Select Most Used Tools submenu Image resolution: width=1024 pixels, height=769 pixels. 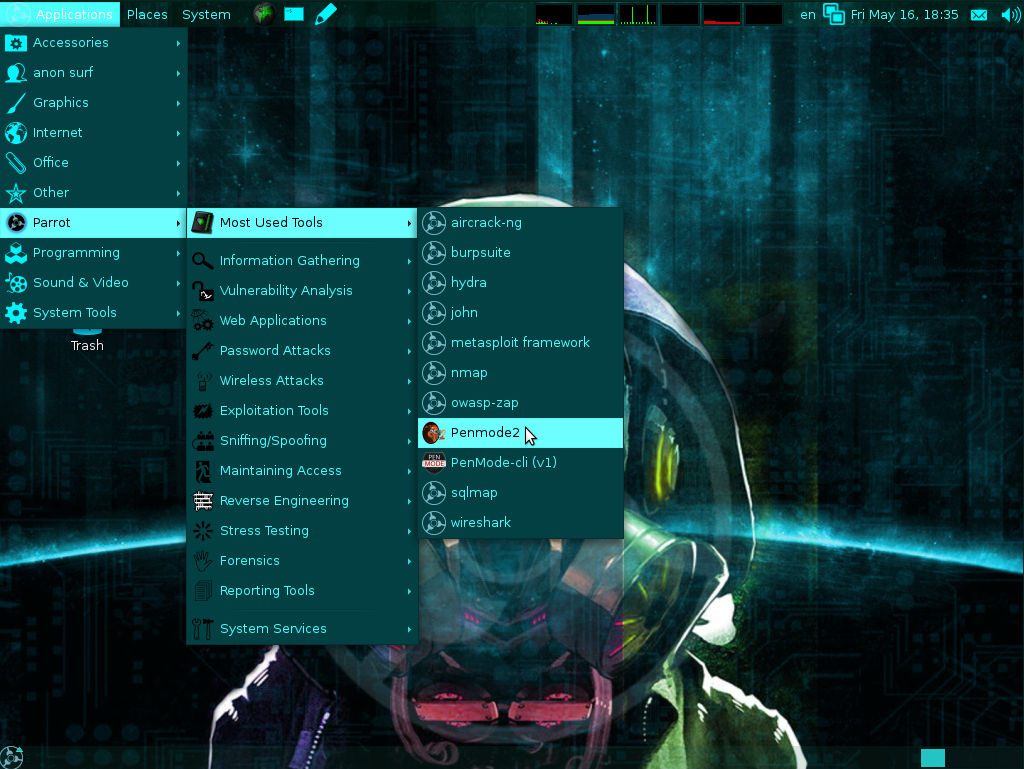[302, 223]
